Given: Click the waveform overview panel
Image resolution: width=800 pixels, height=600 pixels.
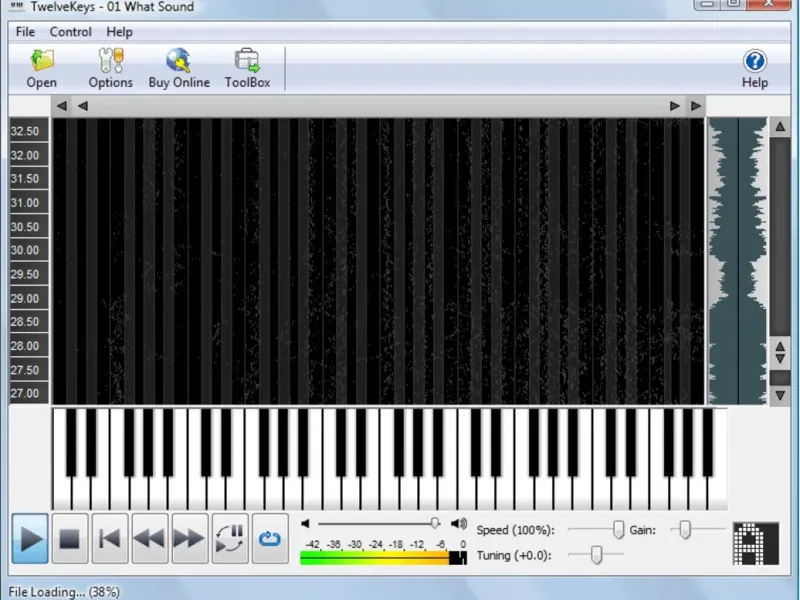Looking at the screenshot, I should point(738,261).
